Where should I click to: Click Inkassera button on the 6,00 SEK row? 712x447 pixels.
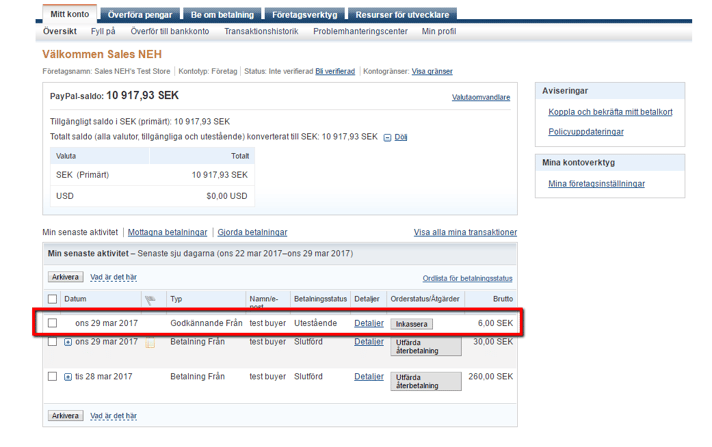click(411, 324)
